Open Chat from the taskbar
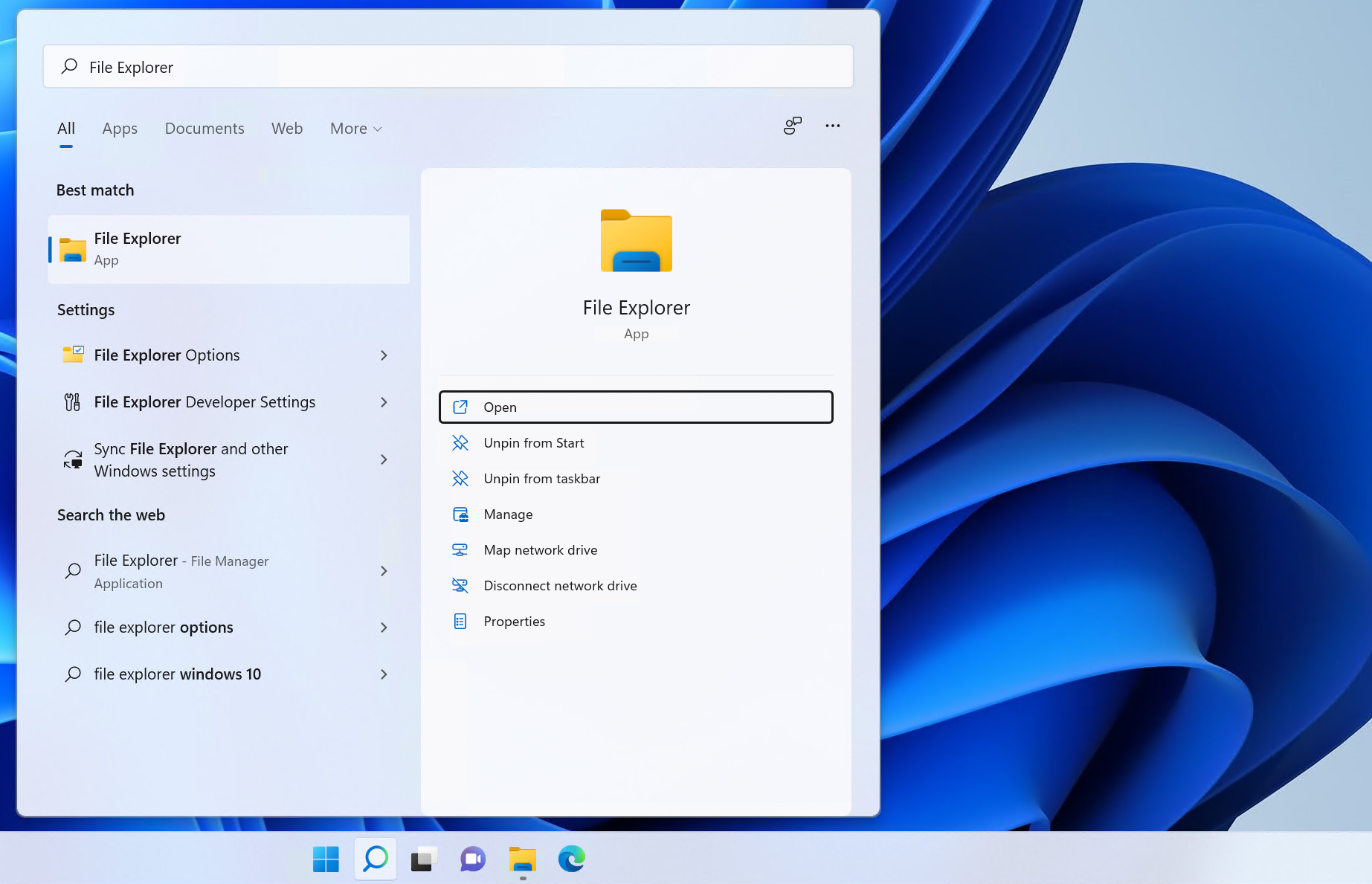Image resolution: width=1372 pixels, height=884 pixels. pos(472,859)
